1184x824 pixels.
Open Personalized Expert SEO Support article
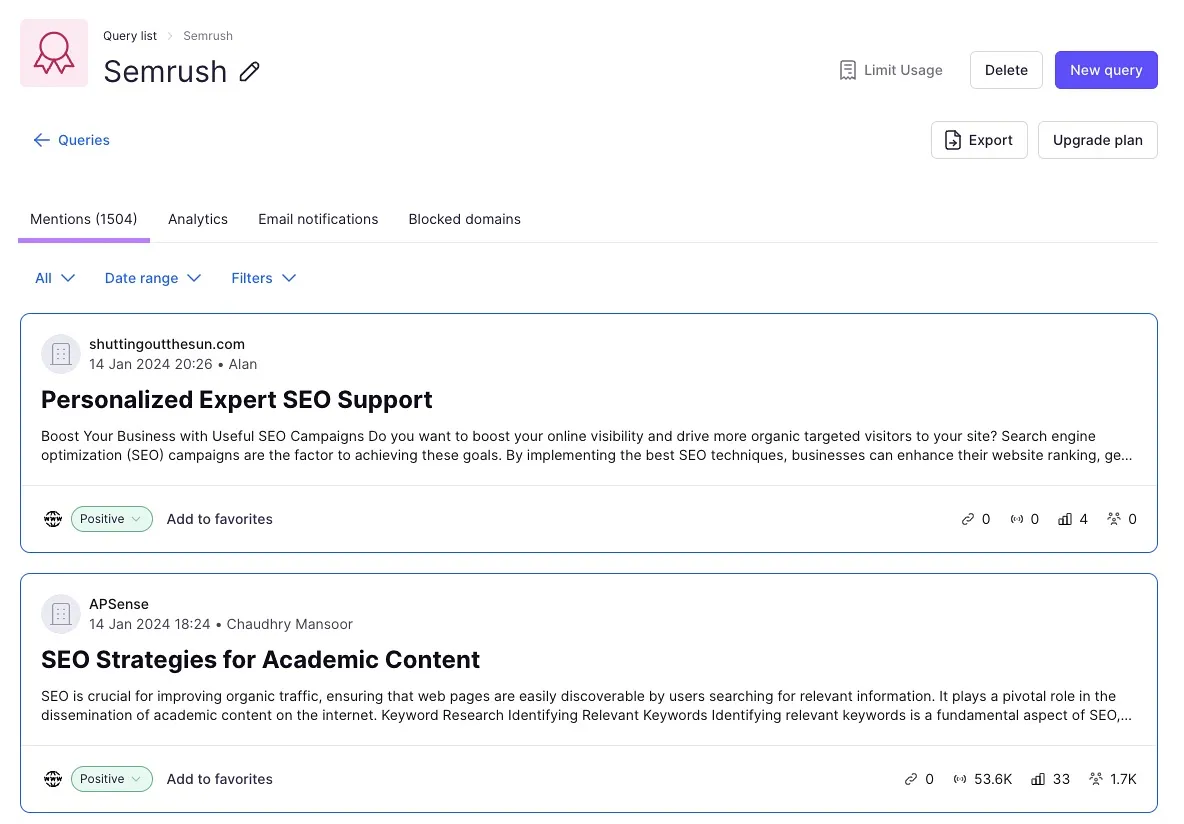[x=236, y=400]
